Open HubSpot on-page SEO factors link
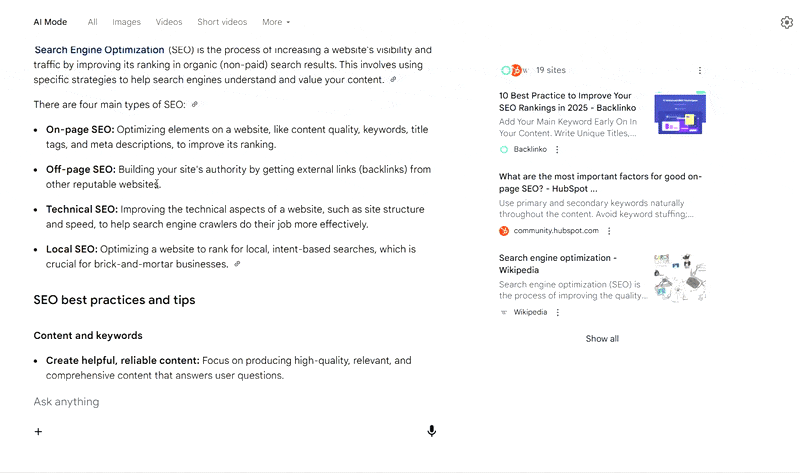 [570, 182]
